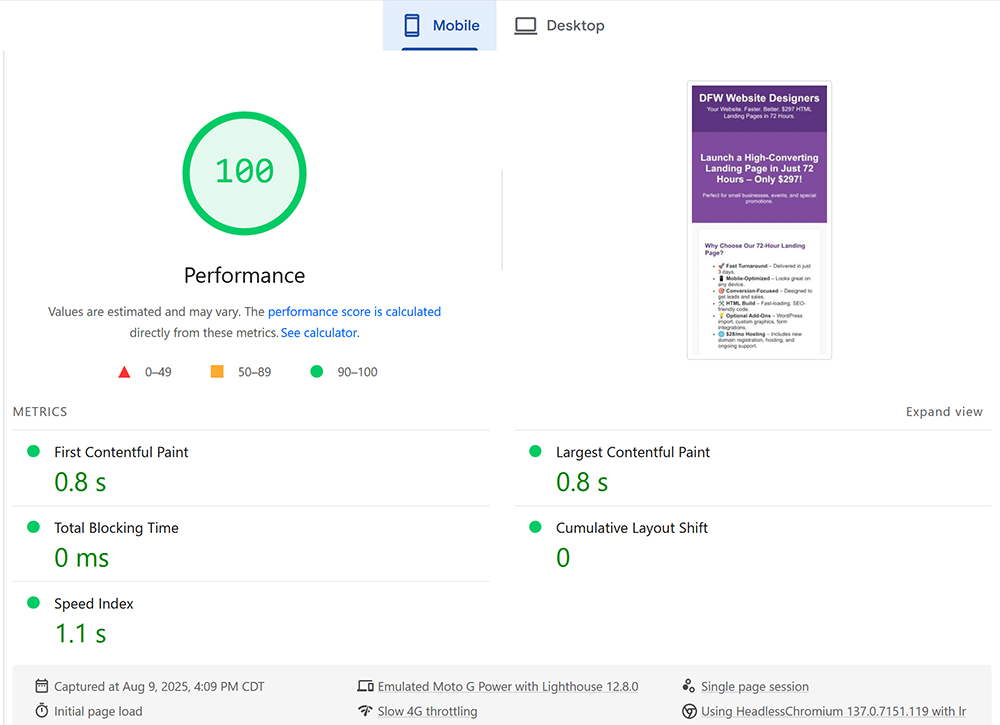
Task: Click the session icon near Single page session
Action: tap(688, 686)
